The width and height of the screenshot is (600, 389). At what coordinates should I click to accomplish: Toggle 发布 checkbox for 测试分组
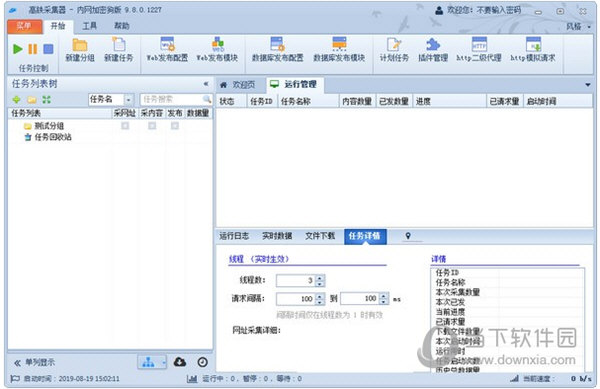point(175,126)
